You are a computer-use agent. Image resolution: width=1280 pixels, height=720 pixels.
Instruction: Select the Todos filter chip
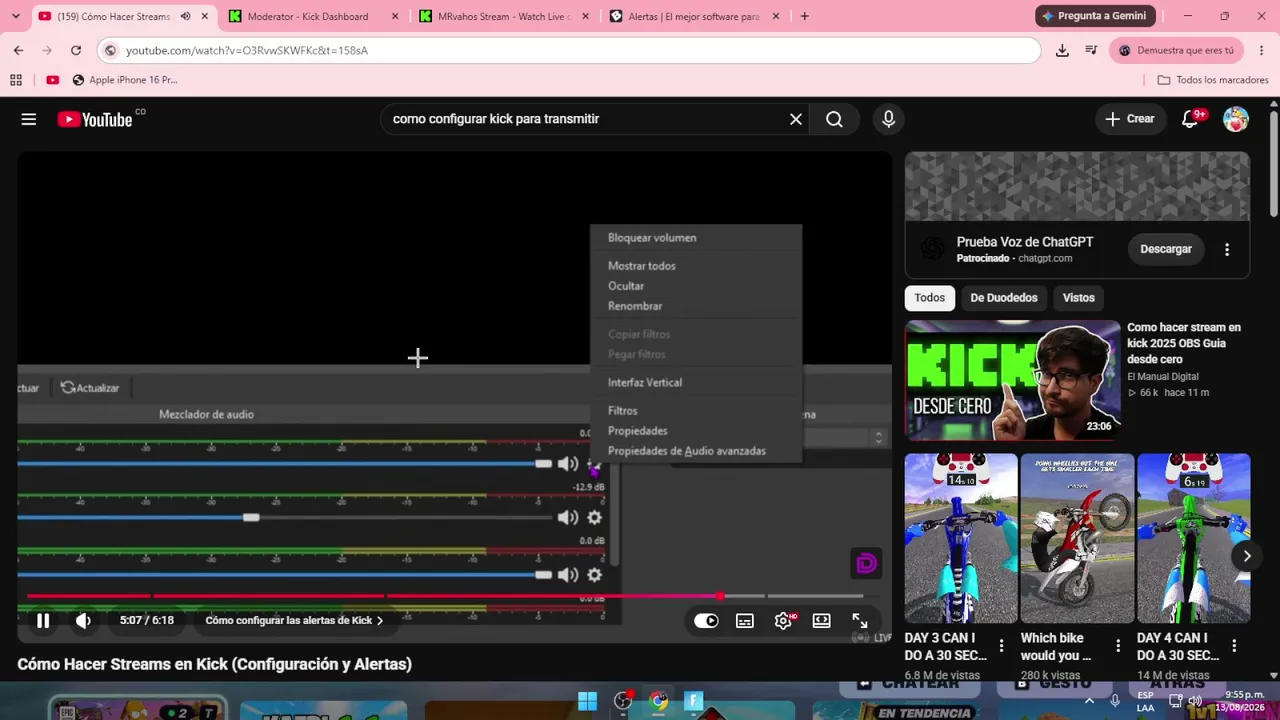tap(929, 298)
